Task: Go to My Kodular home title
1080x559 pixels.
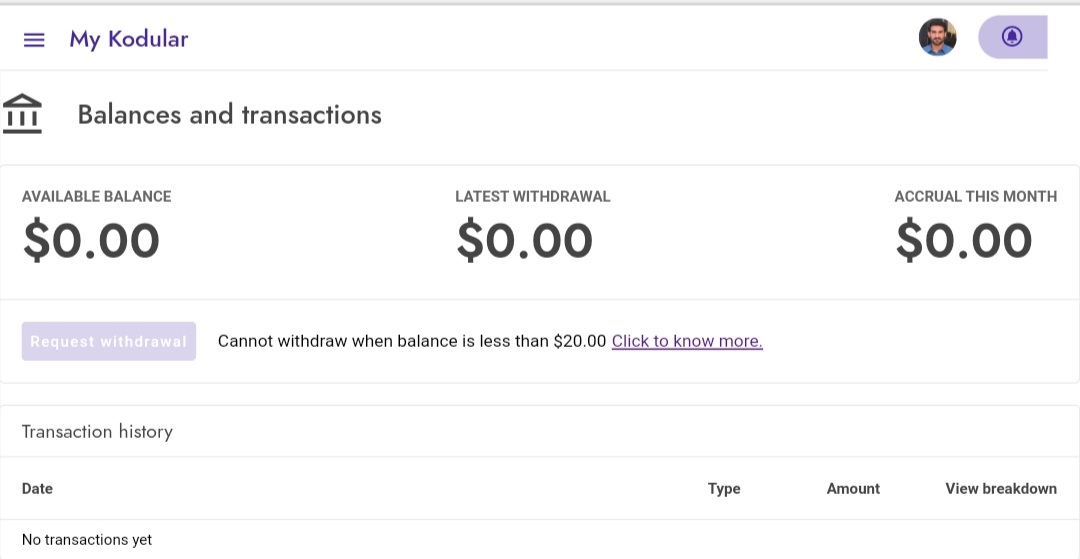Action: [x=128, y=40]
